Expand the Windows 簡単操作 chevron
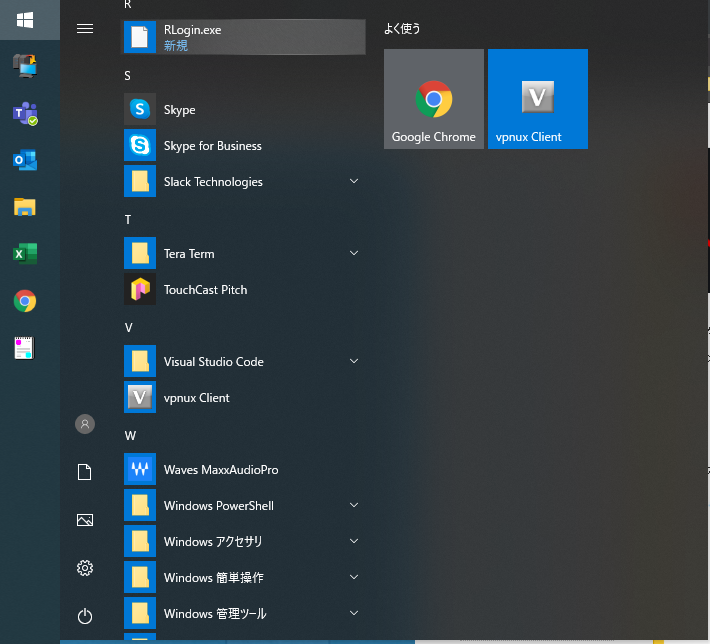Screen dimensions: 710x644 click(x=354, y=577)
